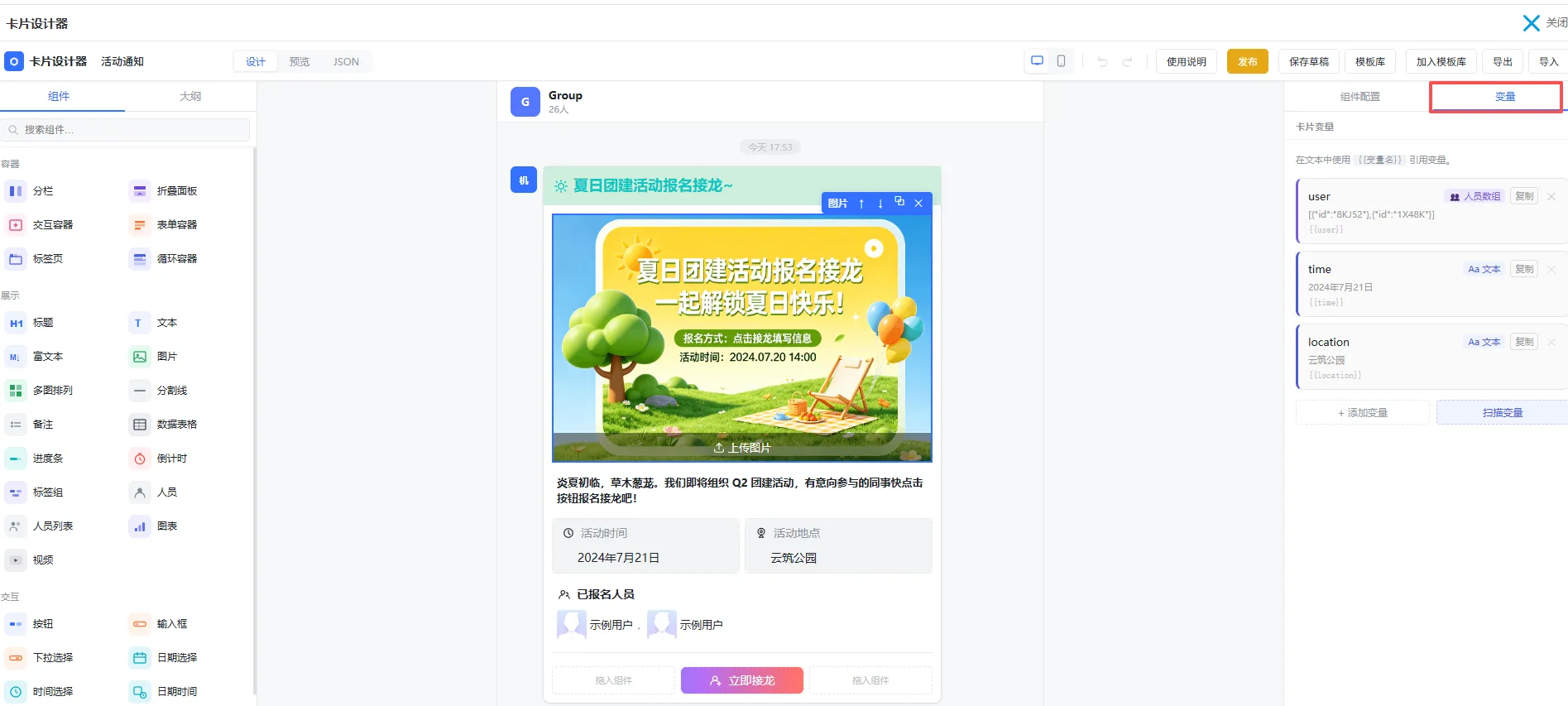Copy the time variable with 复制
Image resolution: width=1568 pixels, height=706 pixels.
tap(1524, 269)
